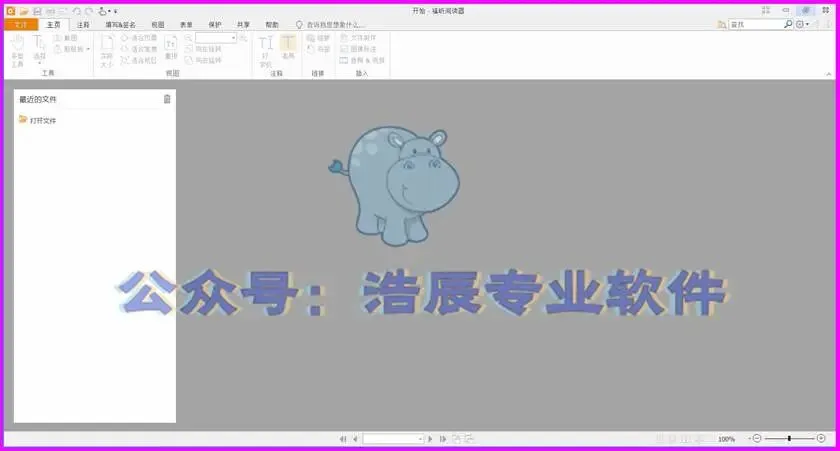Go to the previous page in status bar
This screenshot has height=451, width=840.
[x=355, y=439]
